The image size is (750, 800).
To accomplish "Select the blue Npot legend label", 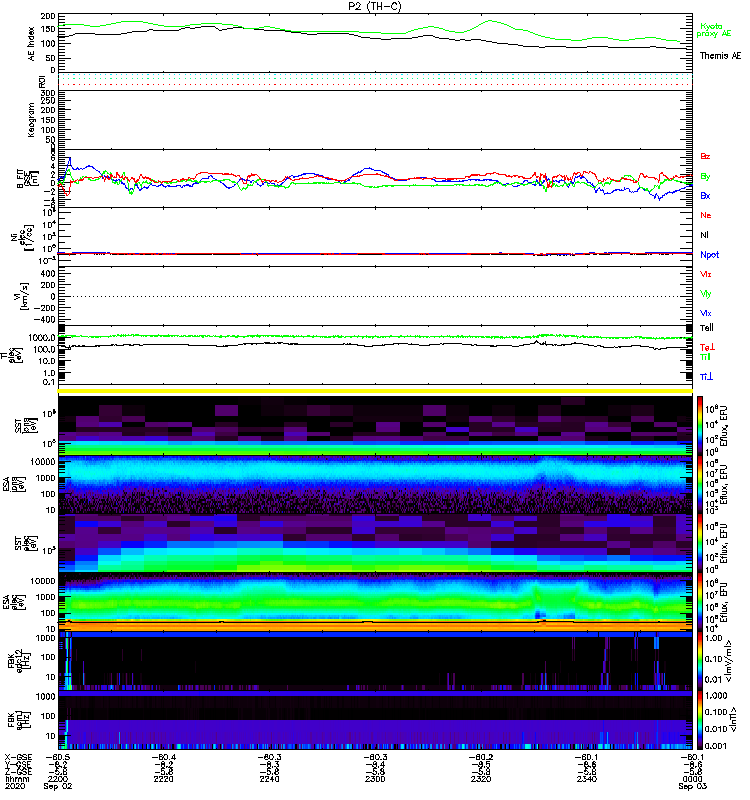I will click(x=709, y=255).
